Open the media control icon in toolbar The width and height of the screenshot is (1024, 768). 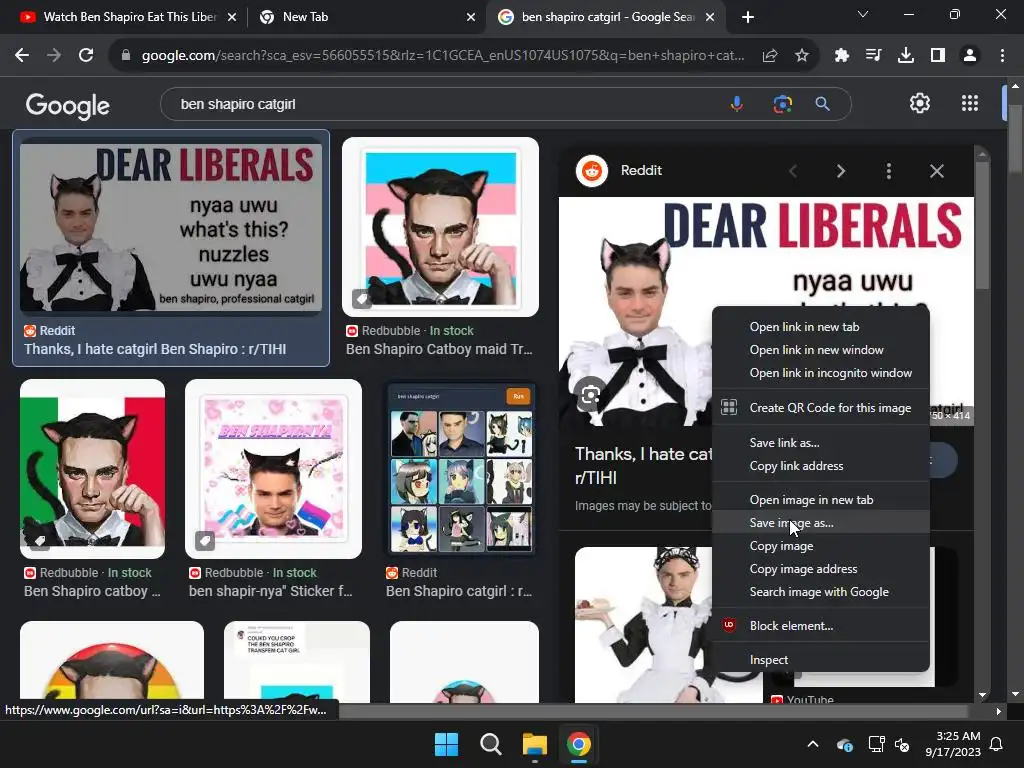[x=873, y=56]
